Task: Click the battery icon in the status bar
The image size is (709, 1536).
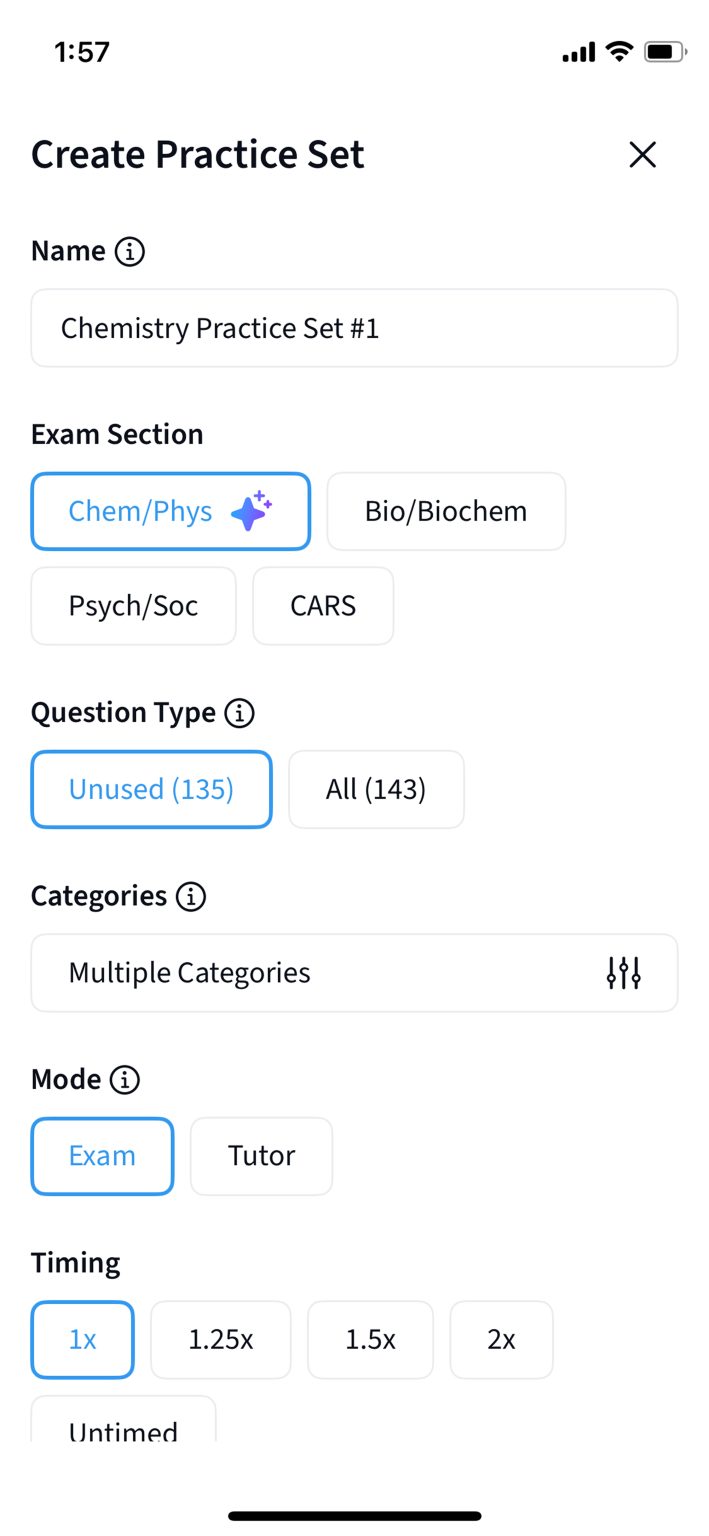Action: pos(663,50)
